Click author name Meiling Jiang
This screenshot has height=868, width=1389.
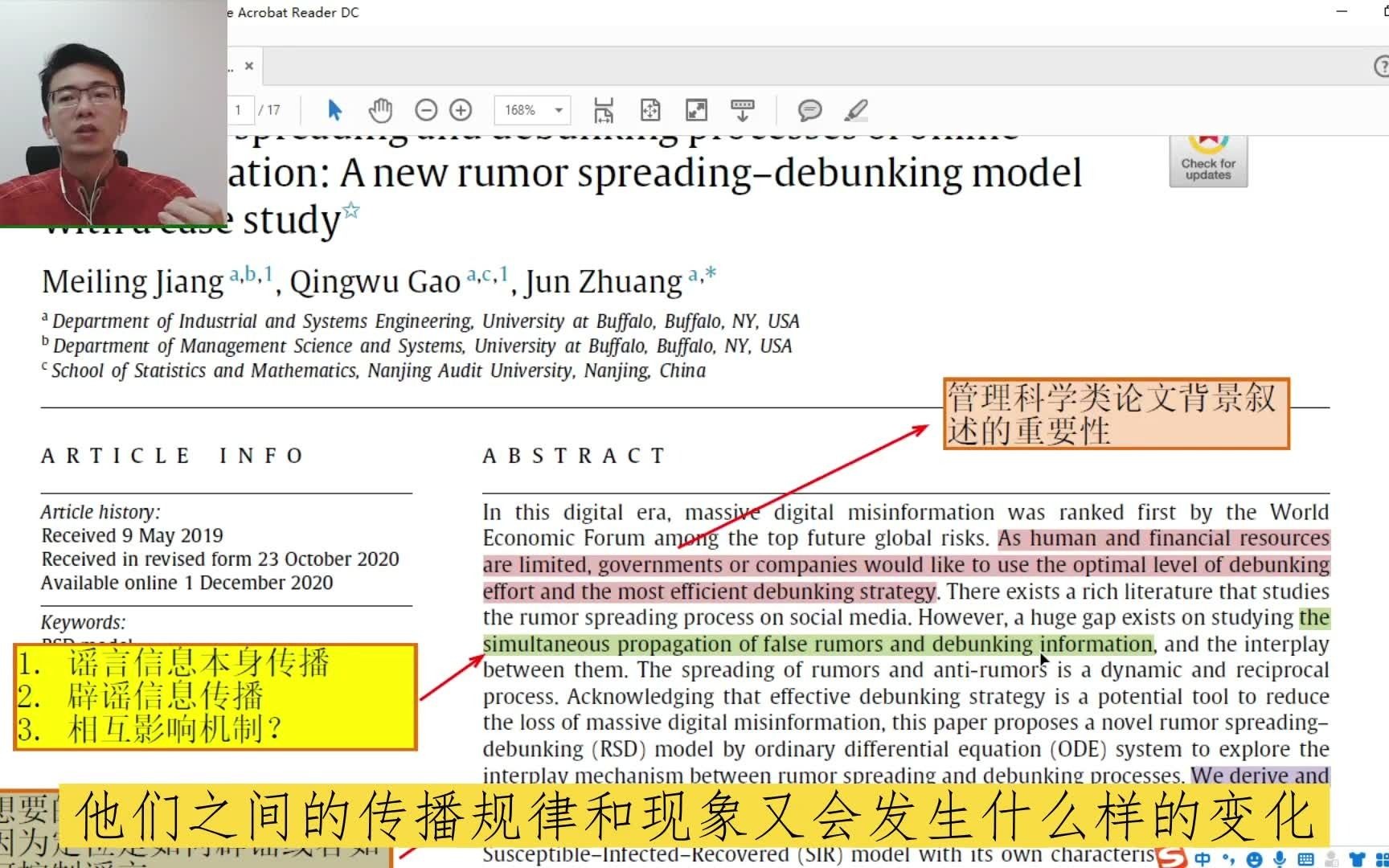(x=133, y=281)
